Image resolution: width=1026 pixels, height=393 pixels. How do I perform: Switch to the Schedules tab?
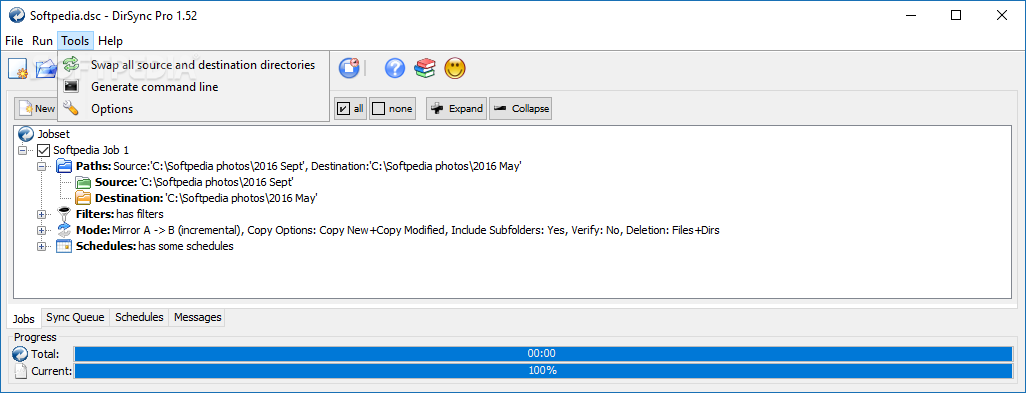139,317
